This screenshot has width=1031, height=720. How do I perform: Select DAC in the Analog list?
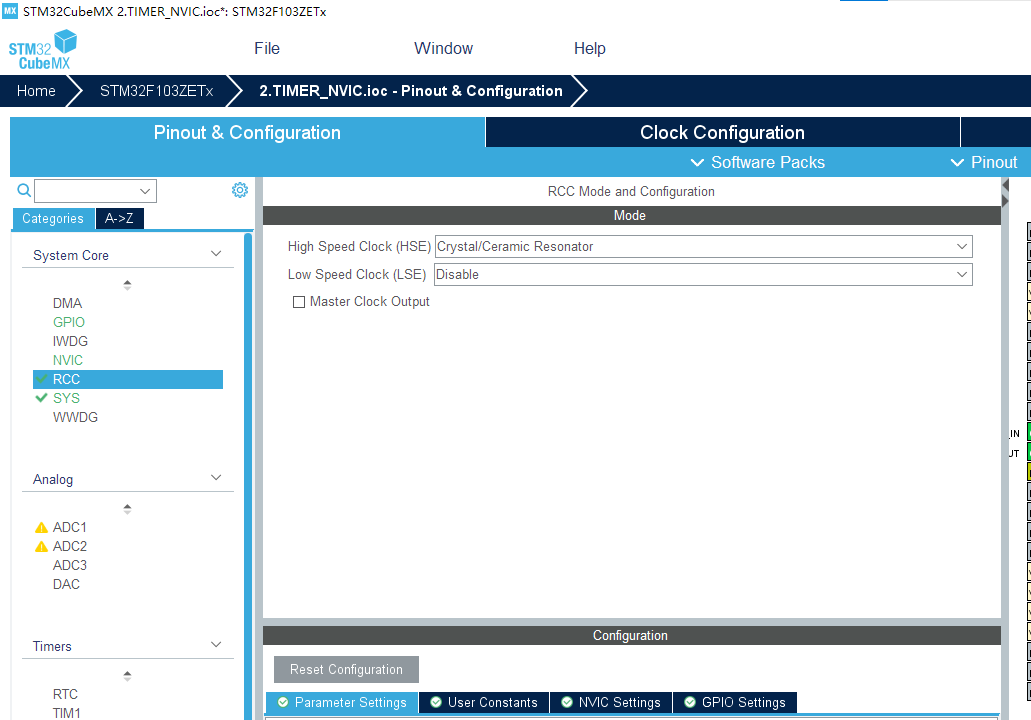66,585
